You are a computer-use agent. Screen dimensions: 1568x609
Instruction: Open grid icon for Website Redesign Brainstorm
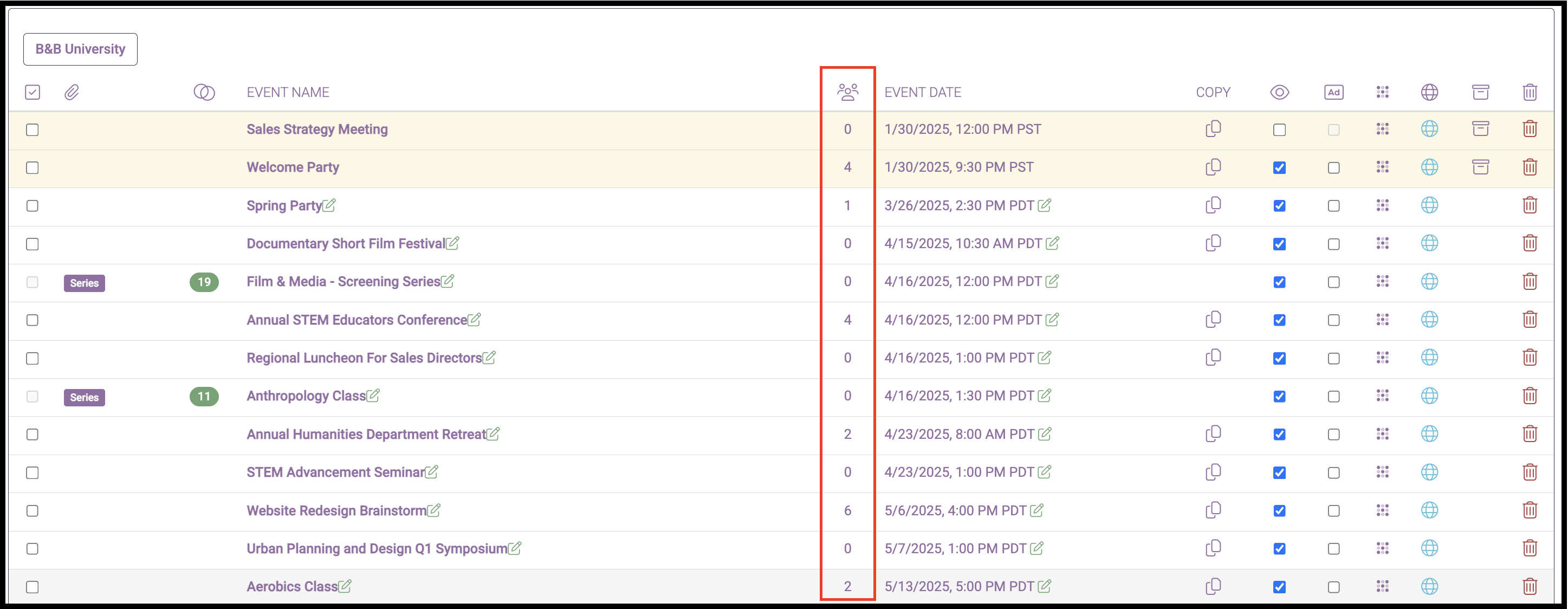pyautogui.click(x=1382, y=510)
